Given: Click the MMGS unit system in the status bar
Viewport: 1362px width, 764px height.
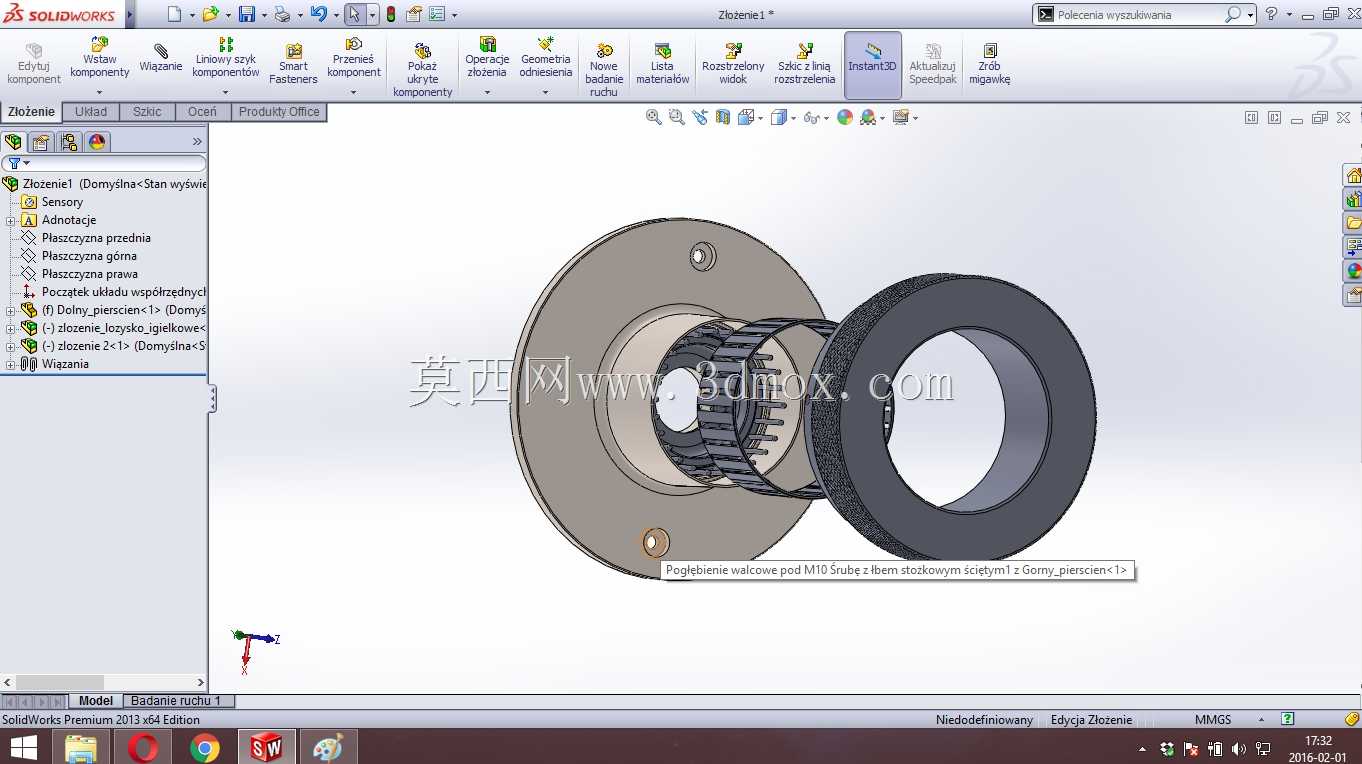Looking at the screenshot, I should [1213, 720].
